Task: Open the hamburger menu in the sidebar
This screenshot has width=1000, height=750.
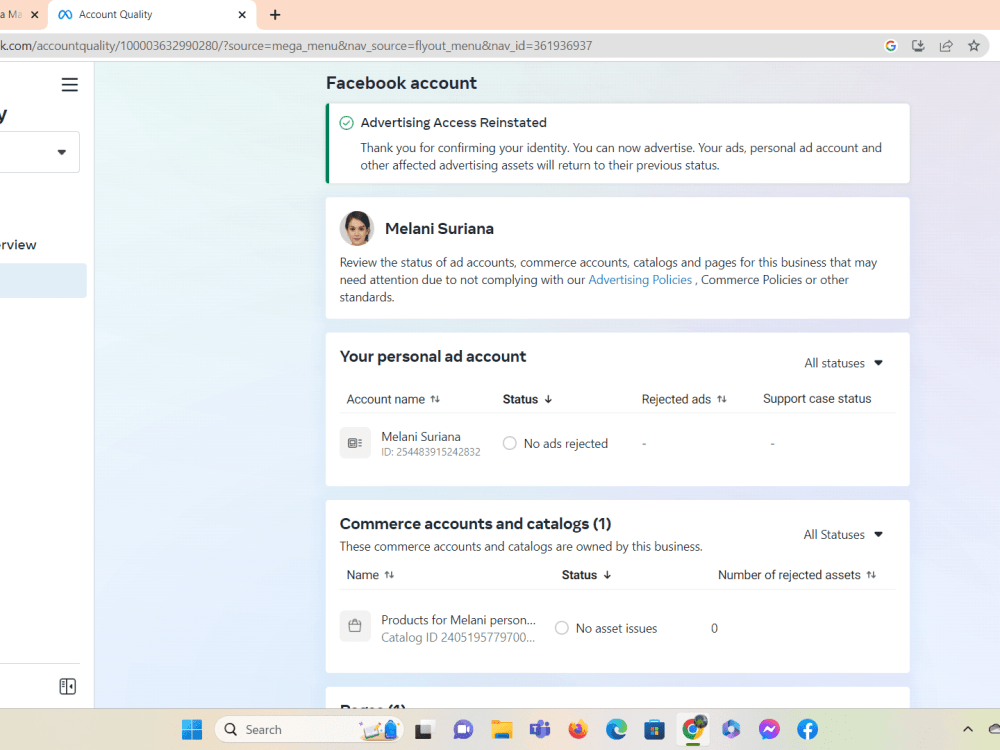Action: pos(70,85)
